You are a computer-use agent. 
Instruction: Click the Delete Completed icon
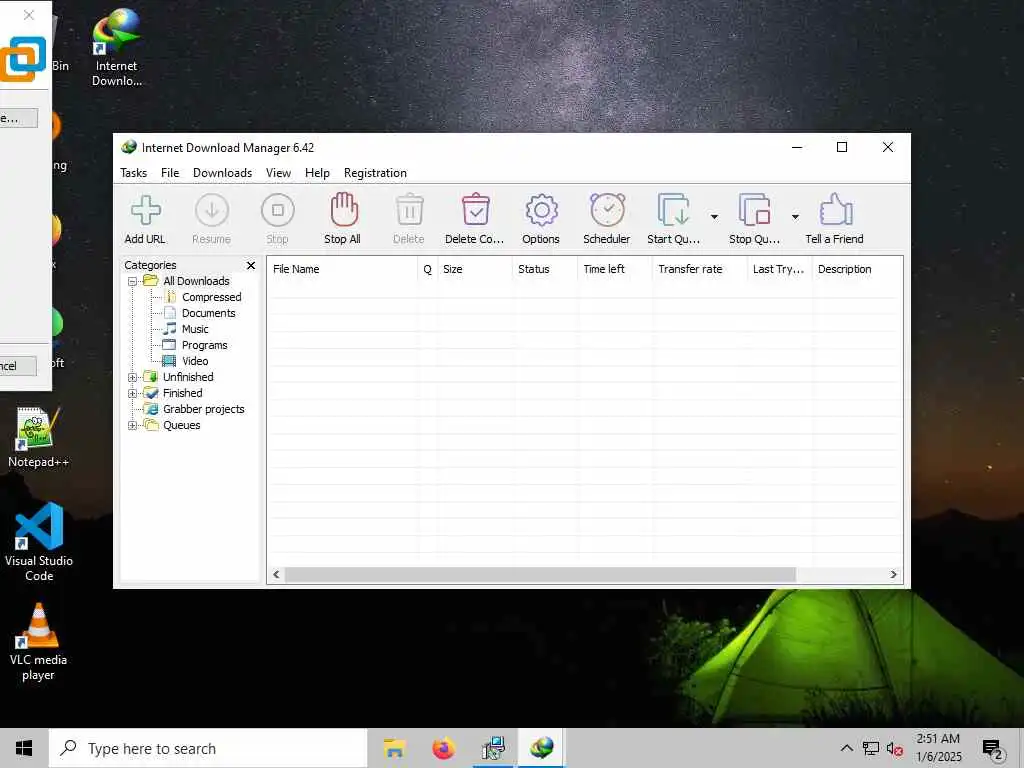pyautogui.click(x=475, y=210)
